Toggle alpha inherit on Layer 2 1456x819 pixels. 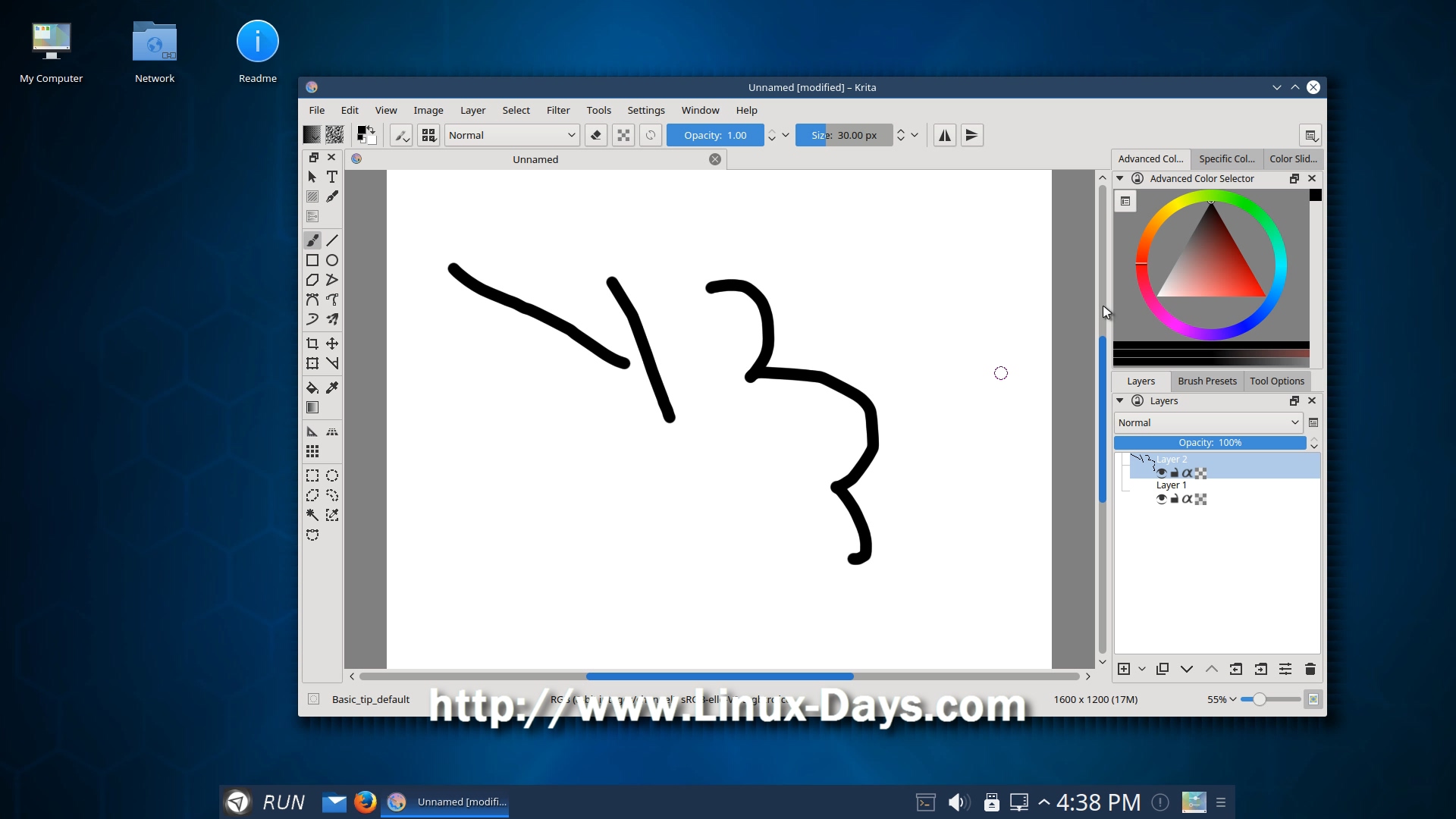pos(1187,473)
